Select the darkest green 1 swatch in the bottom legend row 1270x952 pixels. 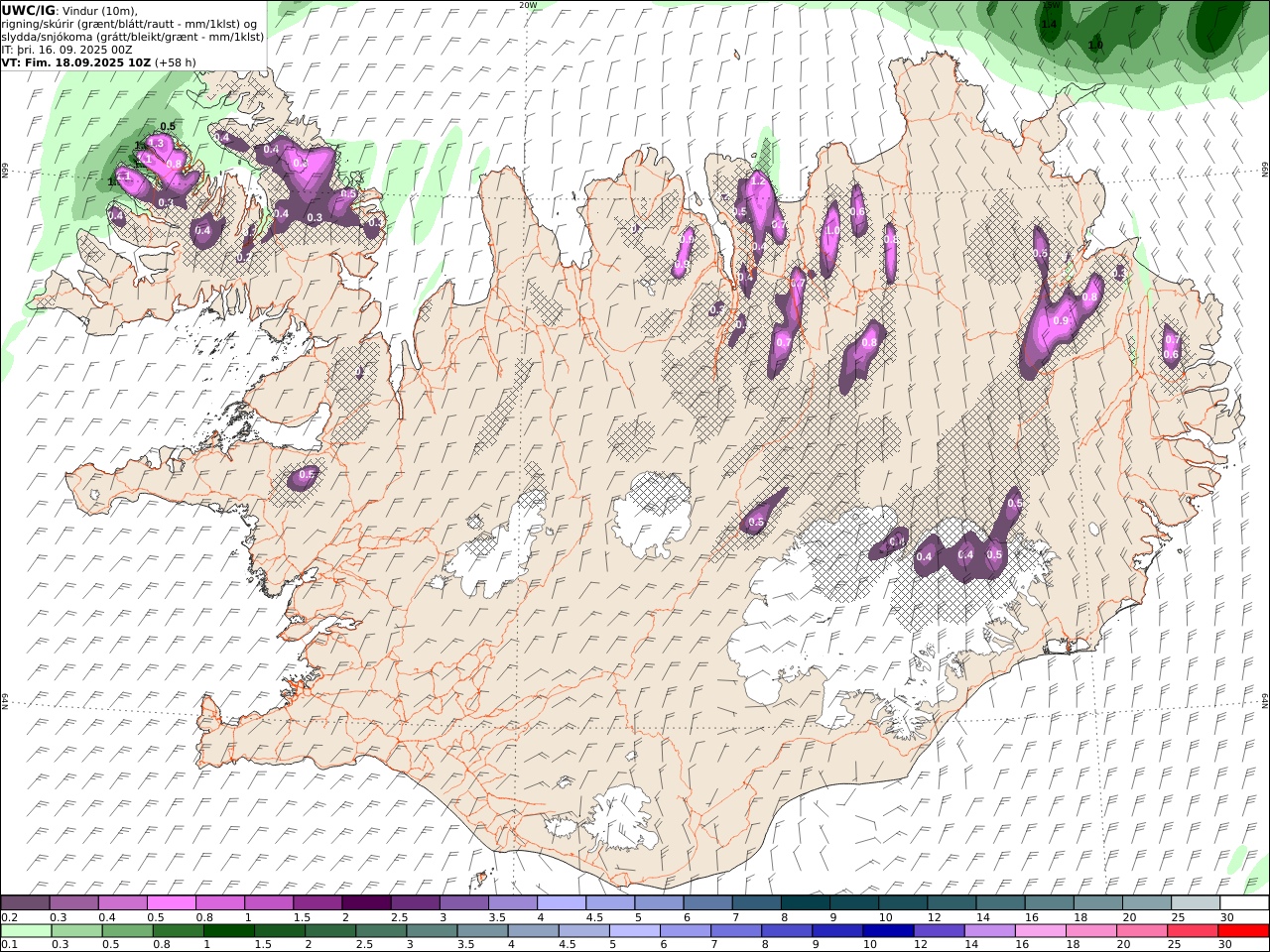click(228, 930)
